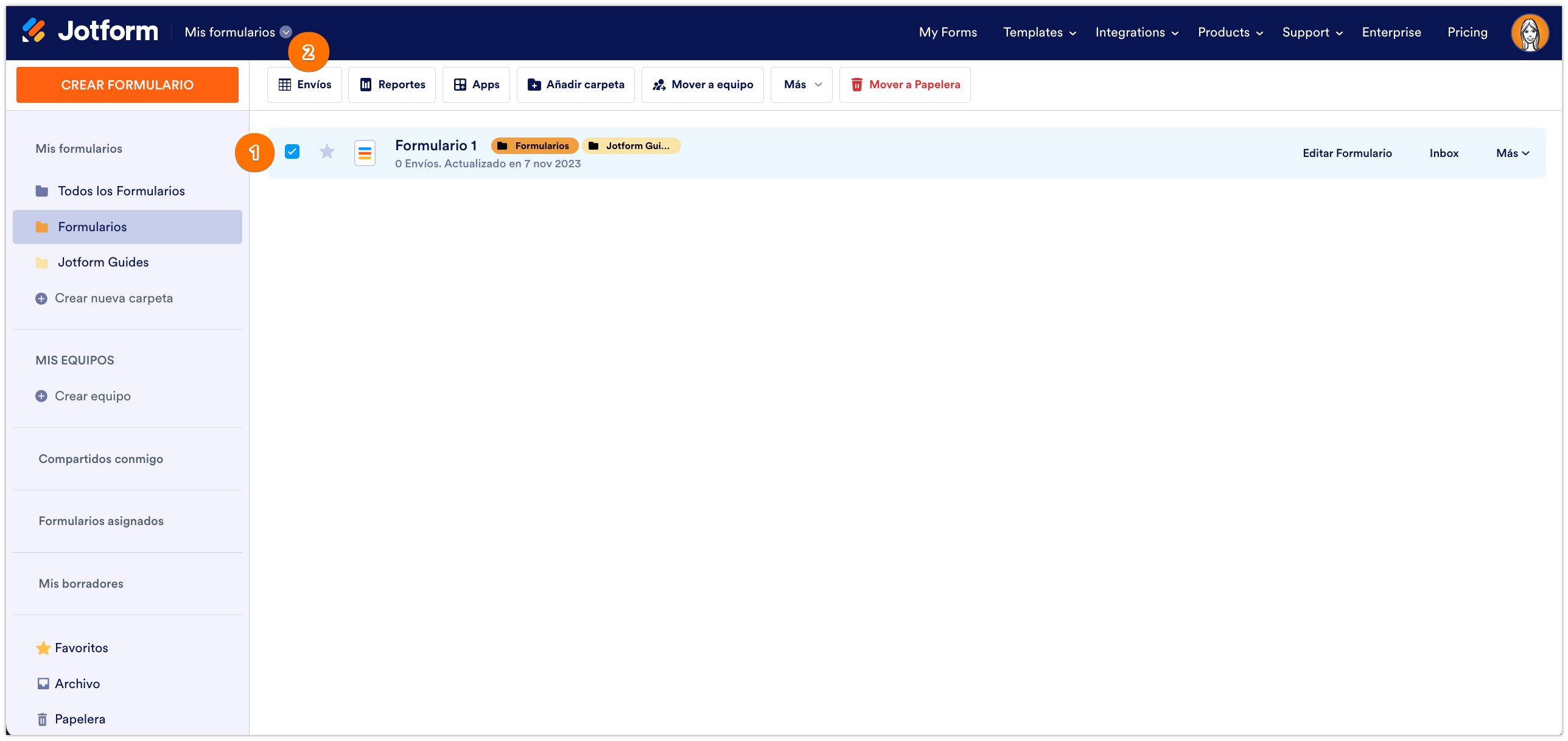The height and width of the screenshot is (741, 1568).
Task: Open the Integrations menu
Action: point(1136,33)
